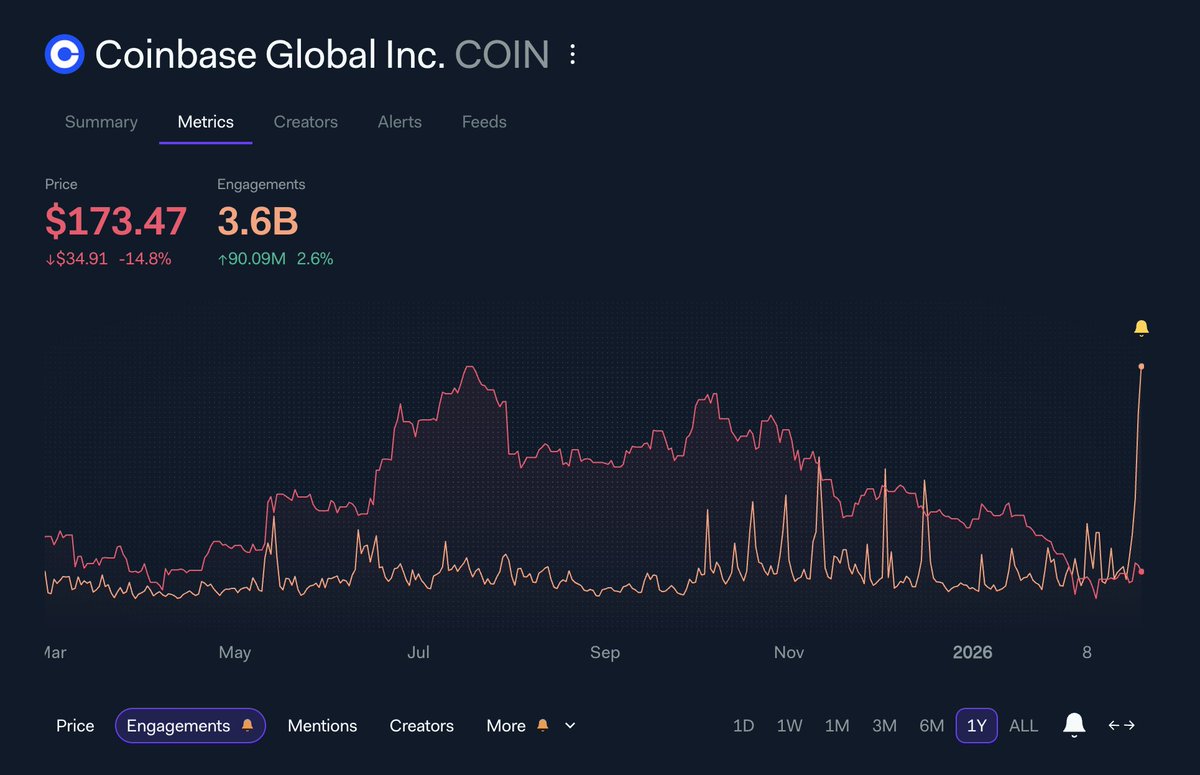The width and height of the screenshot is (1200, 775).
Task: Click the alert bell beside the timeframe selector
Action: click(x=1074, y=725)
